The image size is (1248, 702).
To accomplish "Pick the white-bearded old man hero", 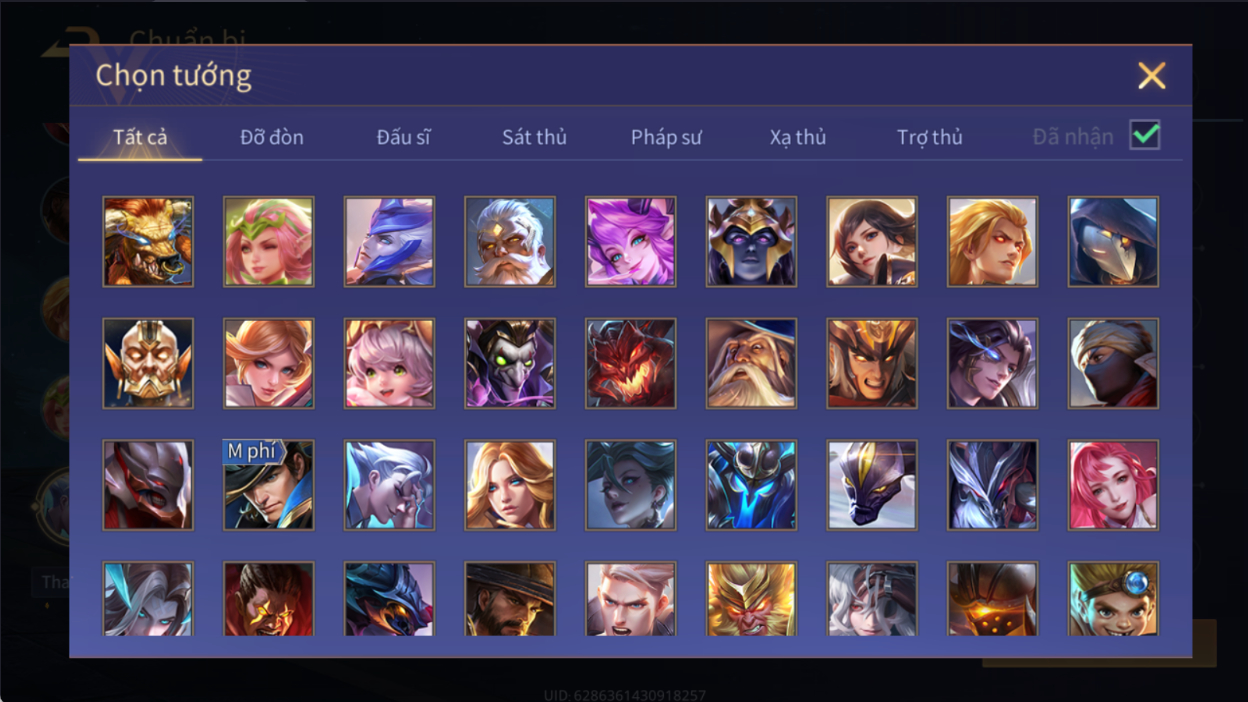I will click(x=510, y=242).
